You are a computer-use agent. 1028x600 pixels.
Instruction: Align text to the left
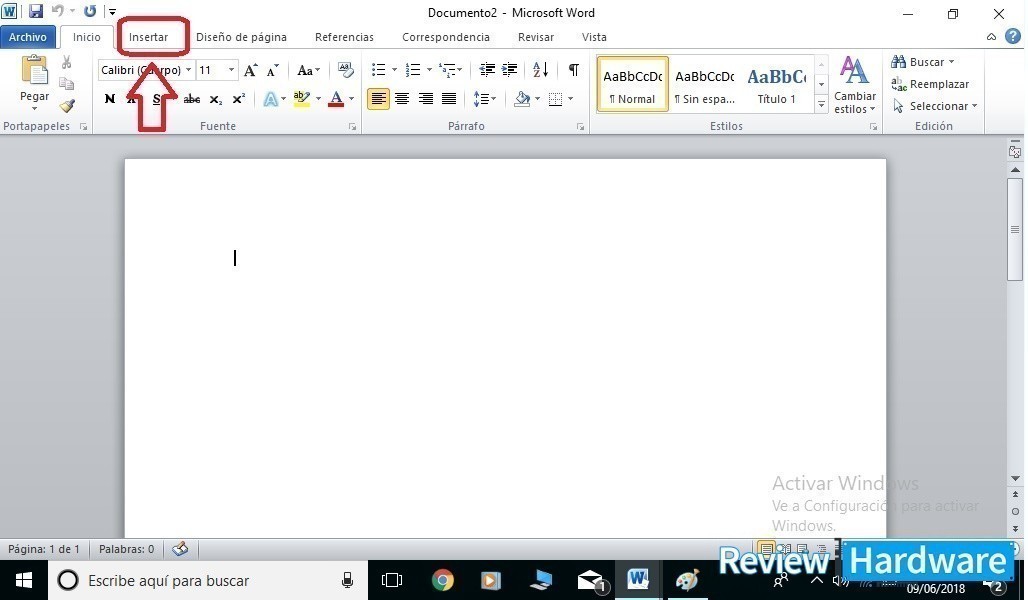(x=378, y=99)
